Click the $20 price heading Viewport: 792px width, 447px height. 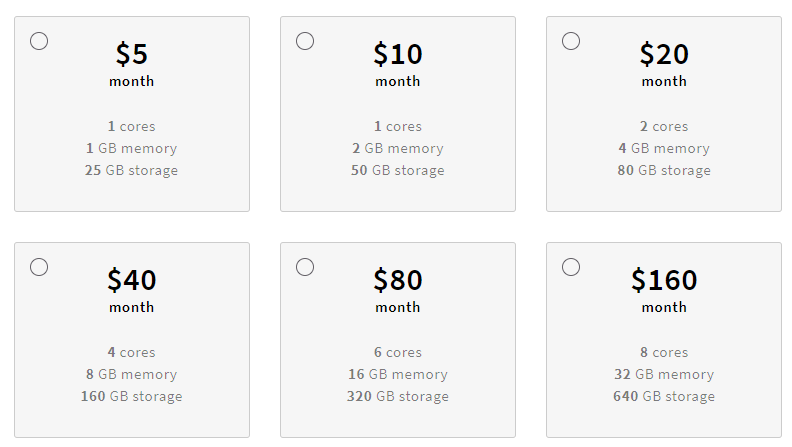664,54
